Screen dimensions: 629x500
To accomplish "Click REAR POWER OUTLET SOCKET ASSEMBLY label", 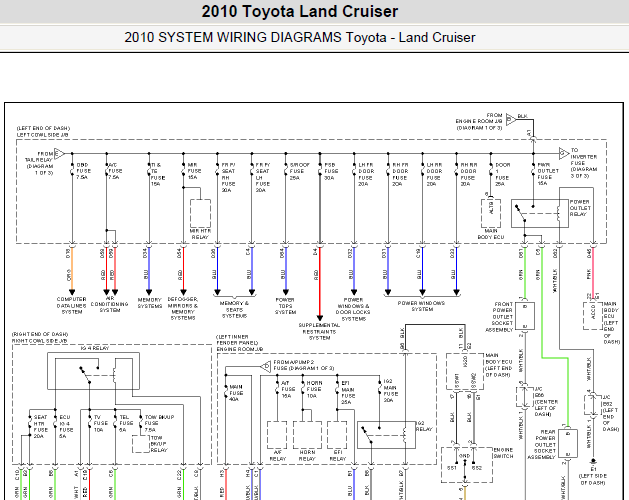I will pyautogui.click(x=543, y=445).
